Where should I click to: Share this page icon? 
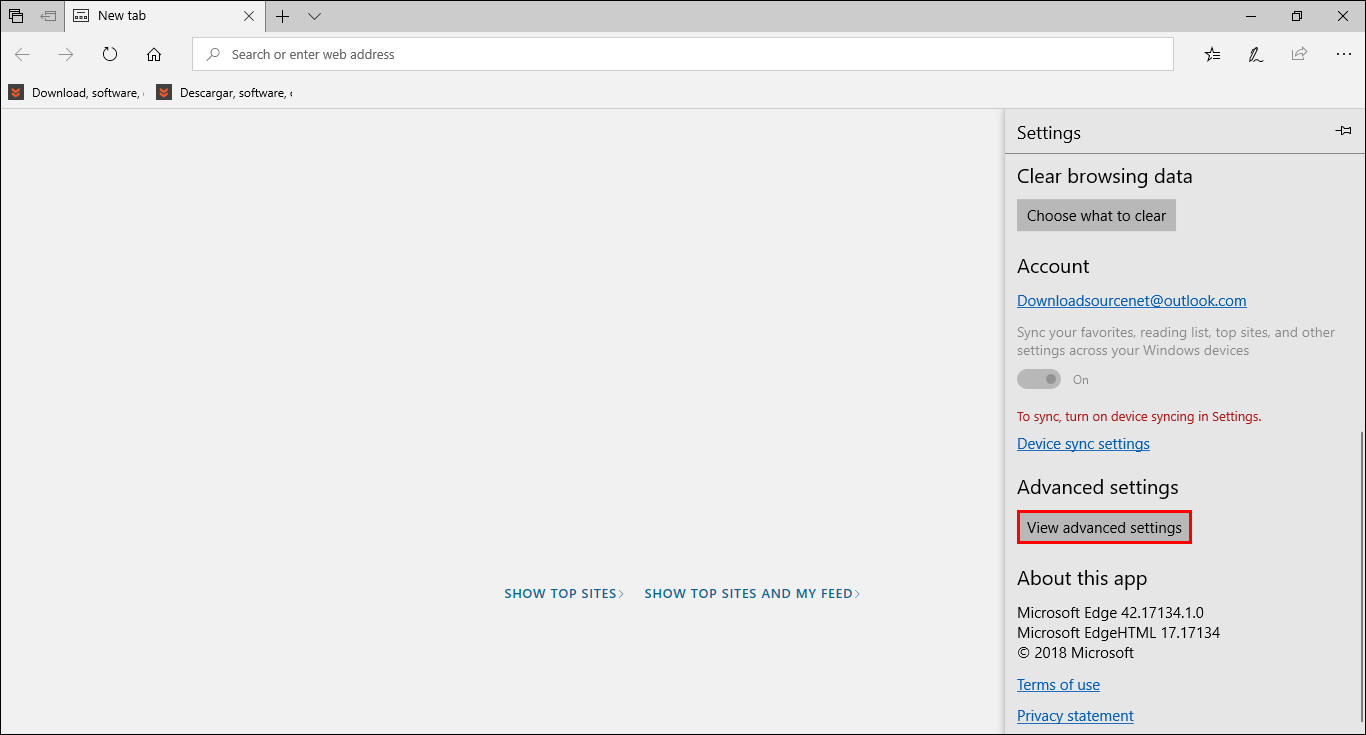point(1299,54)
